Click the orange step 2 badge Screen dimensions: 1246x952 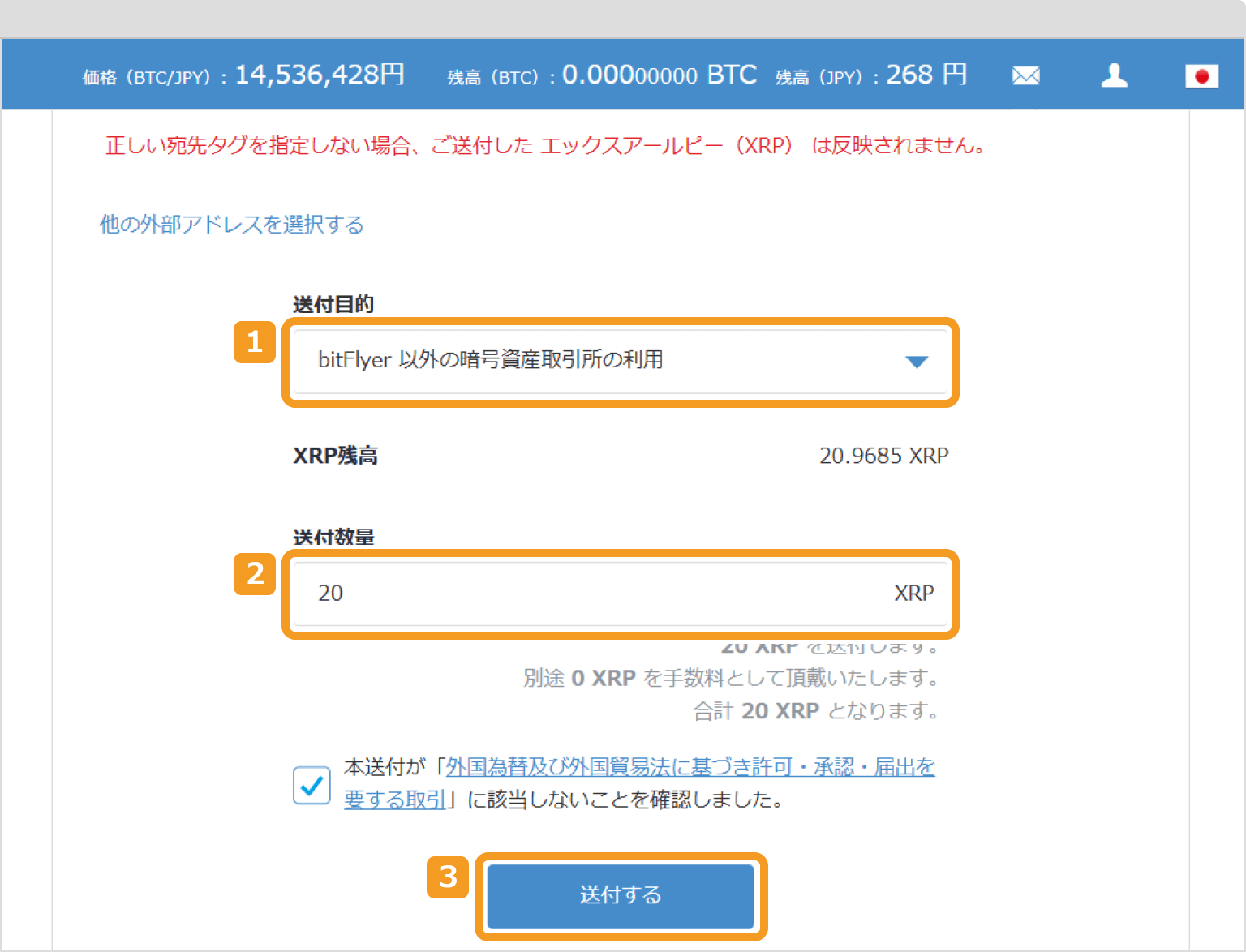coord(255,576)
